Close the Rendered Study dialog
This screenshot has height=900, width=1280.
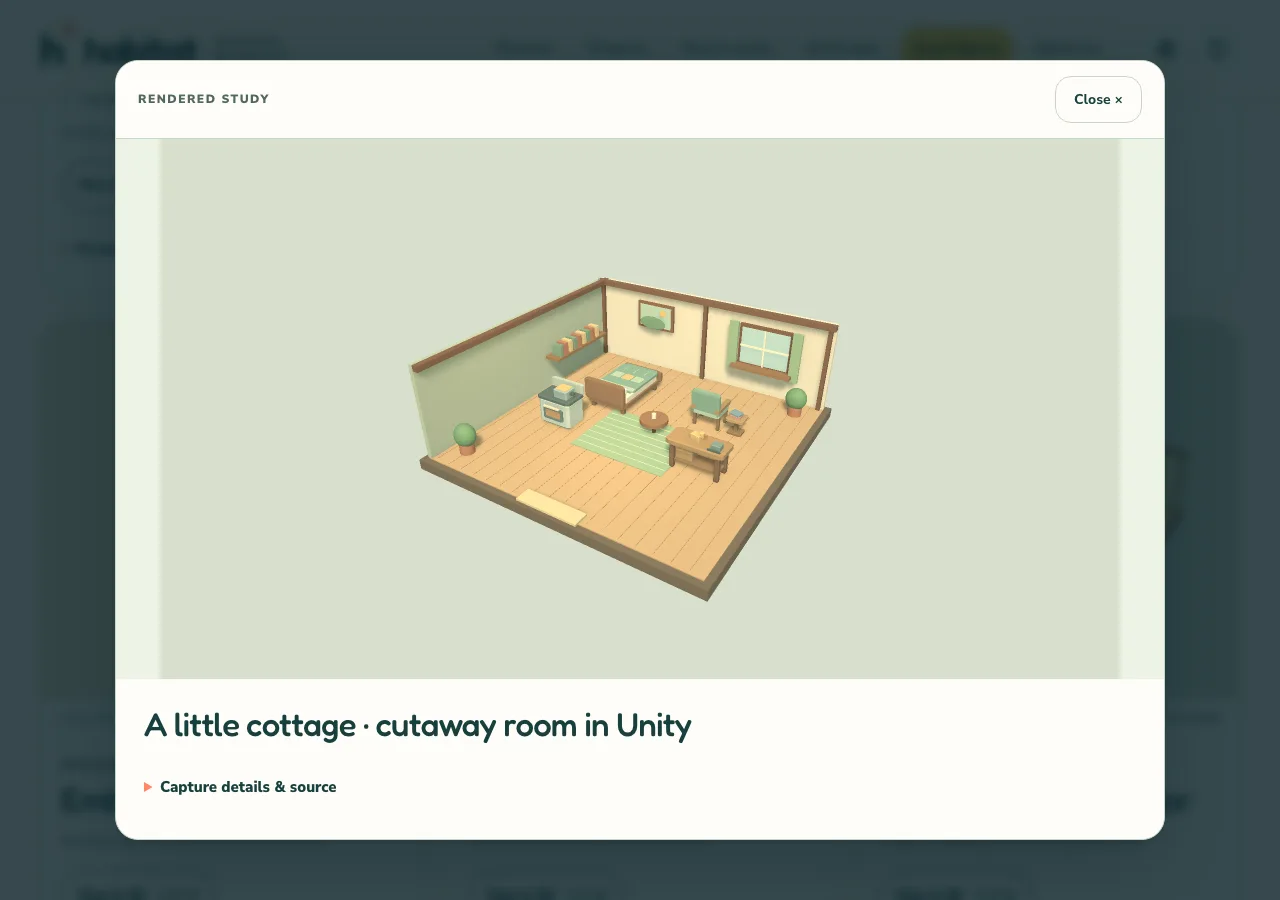click(x=1098, y=99)
